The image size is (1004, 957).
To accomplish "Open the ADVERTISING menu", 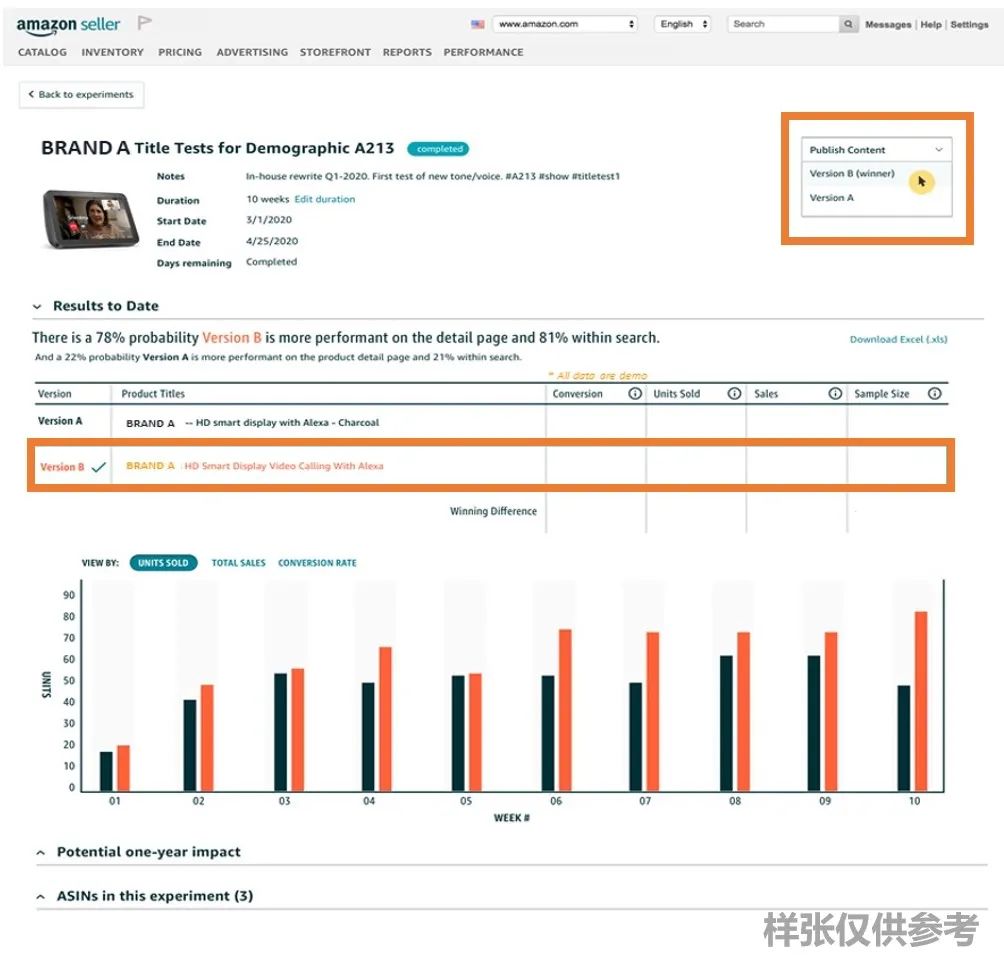I will pos(251,52).
